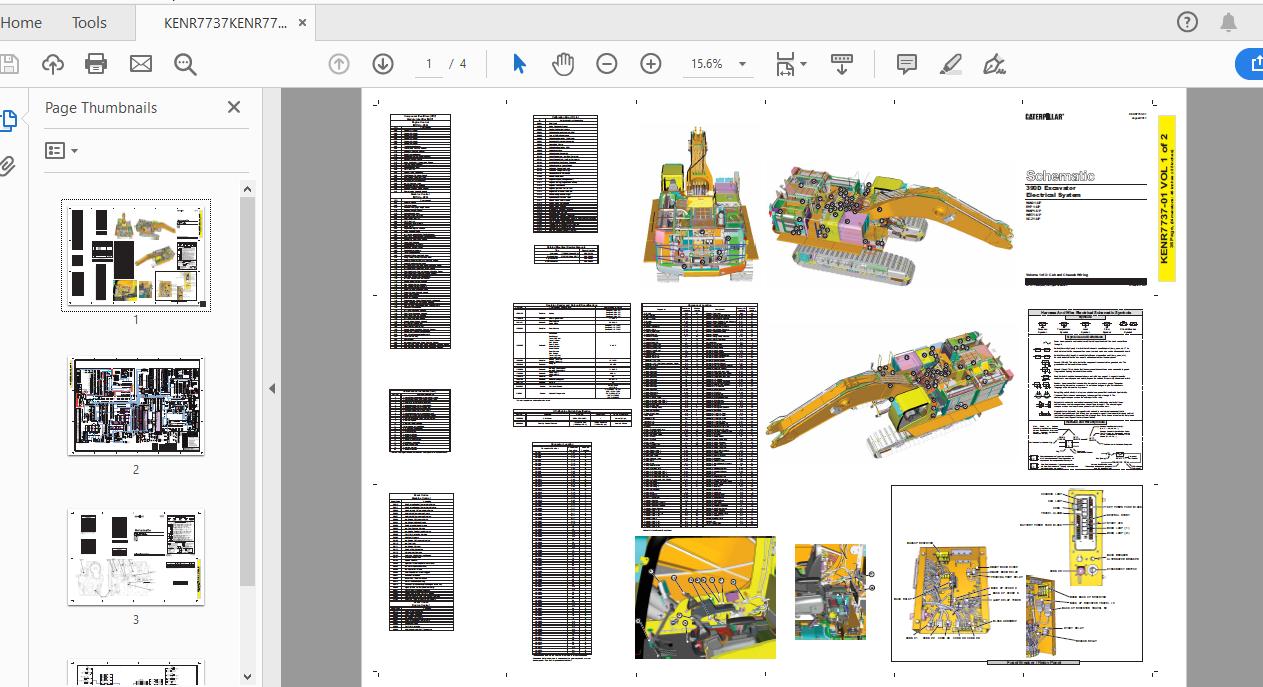Go to next page arrow
Screen dimensions: 1263x687
[x=383, y=64]
